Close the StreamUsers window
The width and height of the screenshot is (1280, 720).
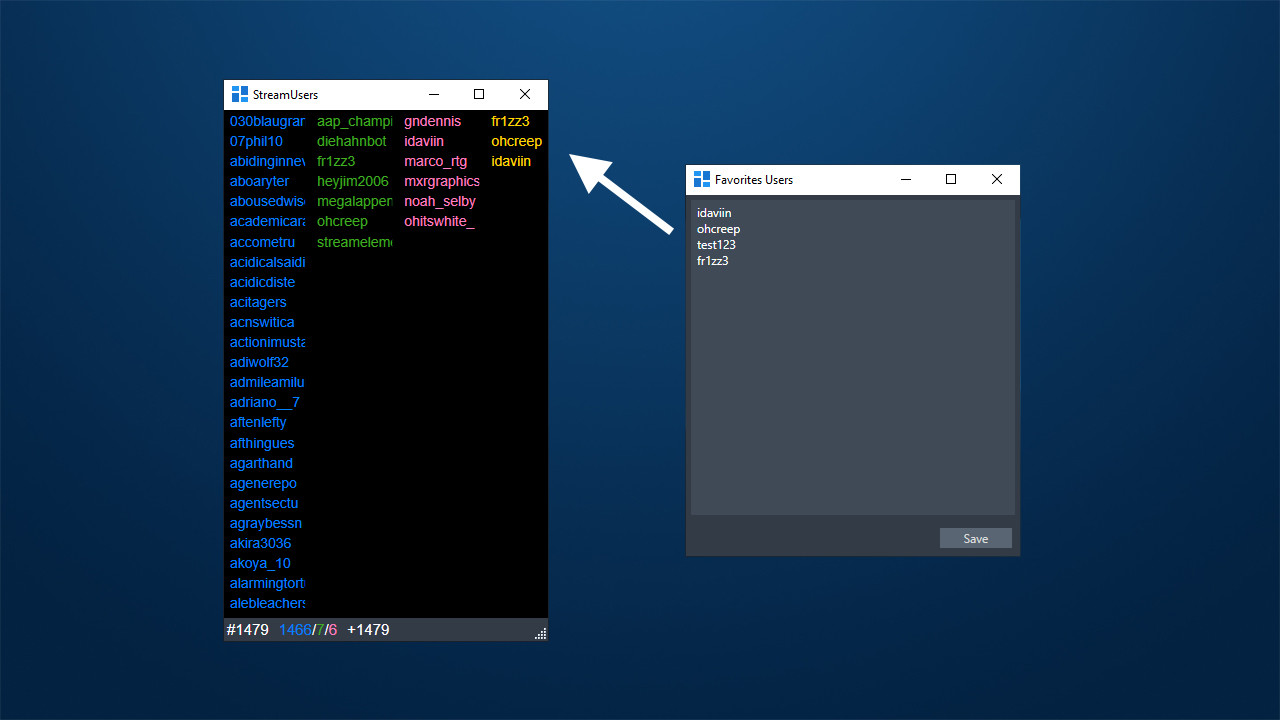coord(525,95)
